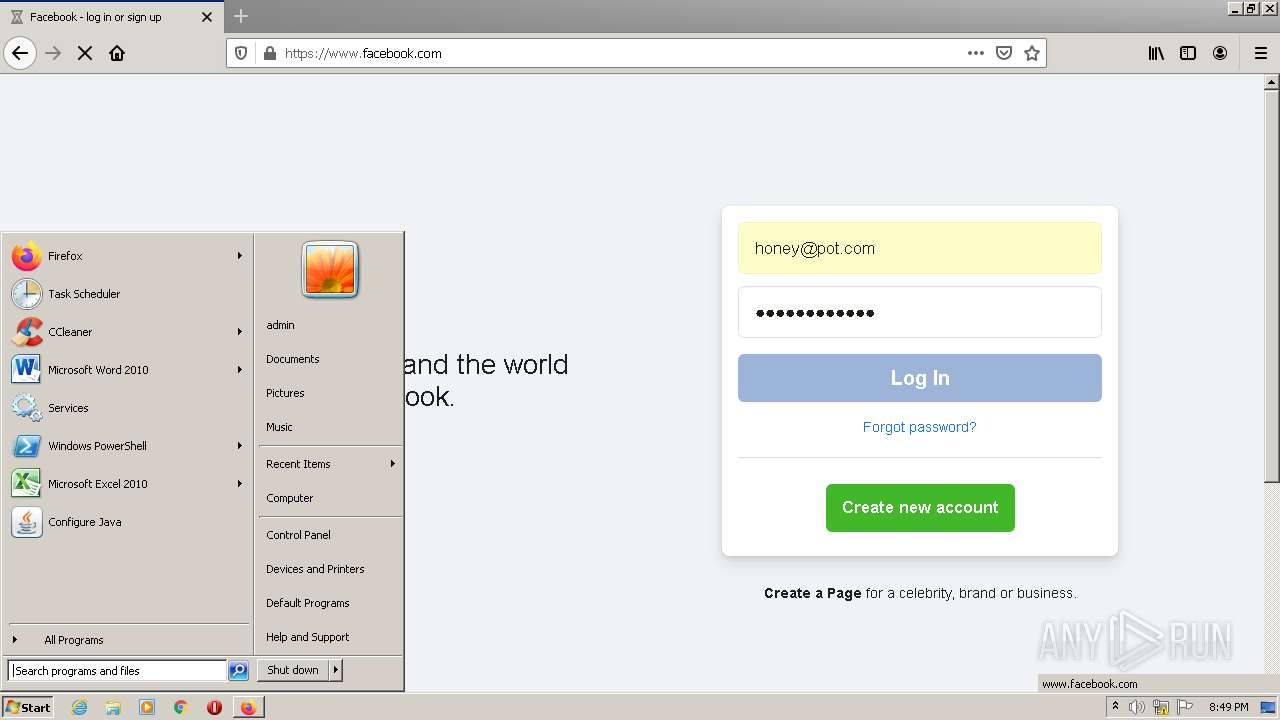This screenshot has width=1280, height=720.
Task: Open the Create a Page link
Action: coord(812,593)
